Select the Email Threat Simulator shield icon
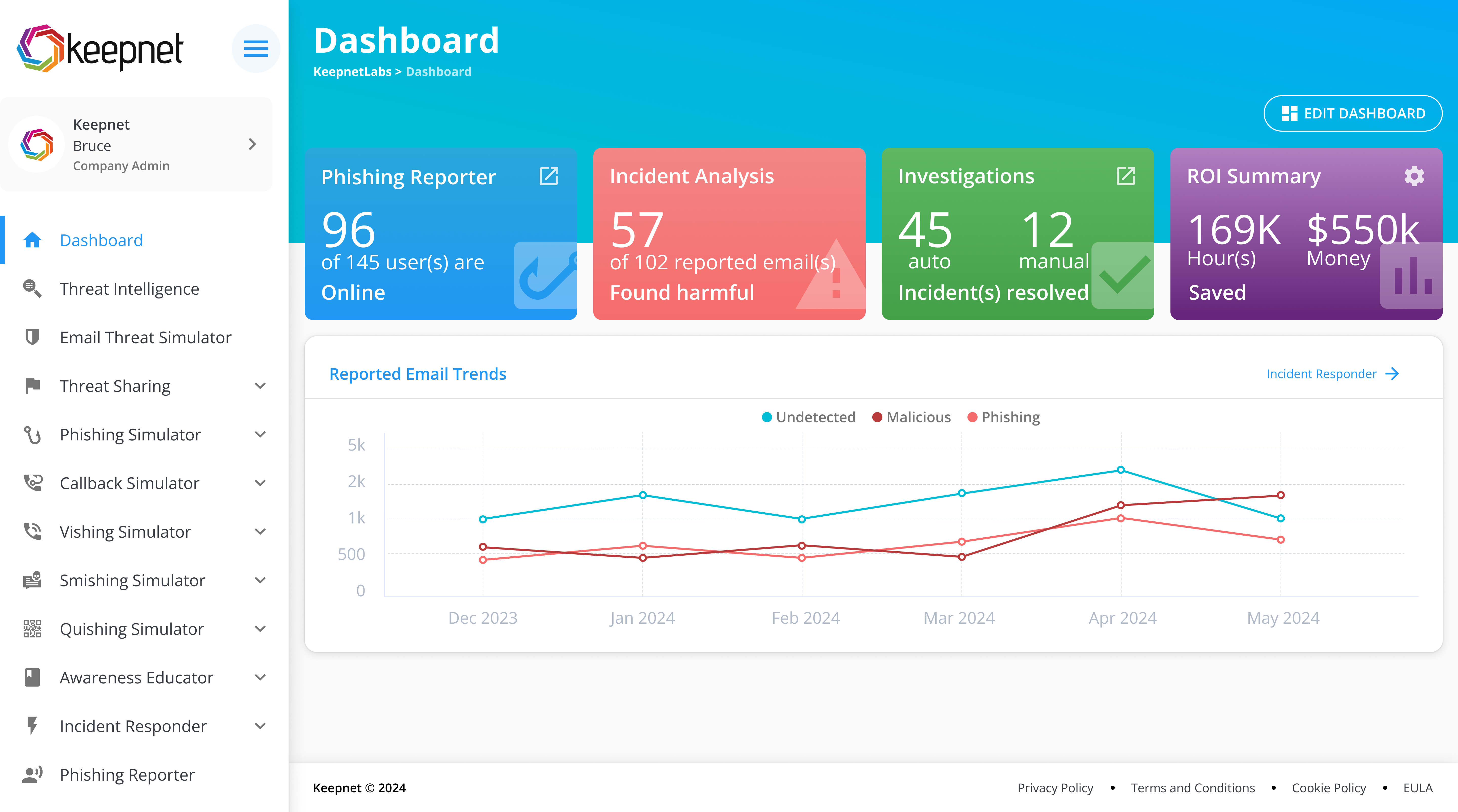This screenshot has height=812, width=1458. [x=32, y=337]
